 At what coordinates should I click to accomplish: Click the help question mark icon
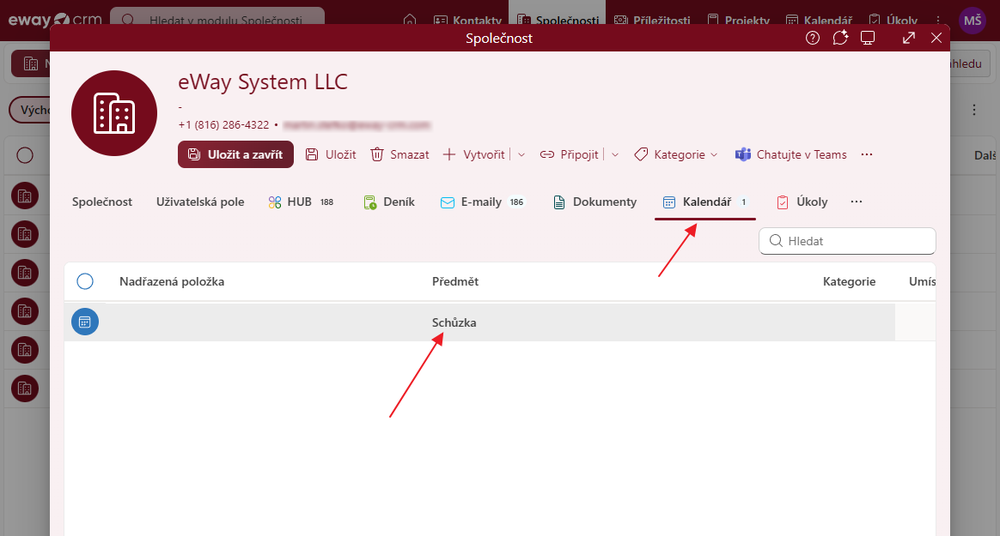[x=813, y=38]
